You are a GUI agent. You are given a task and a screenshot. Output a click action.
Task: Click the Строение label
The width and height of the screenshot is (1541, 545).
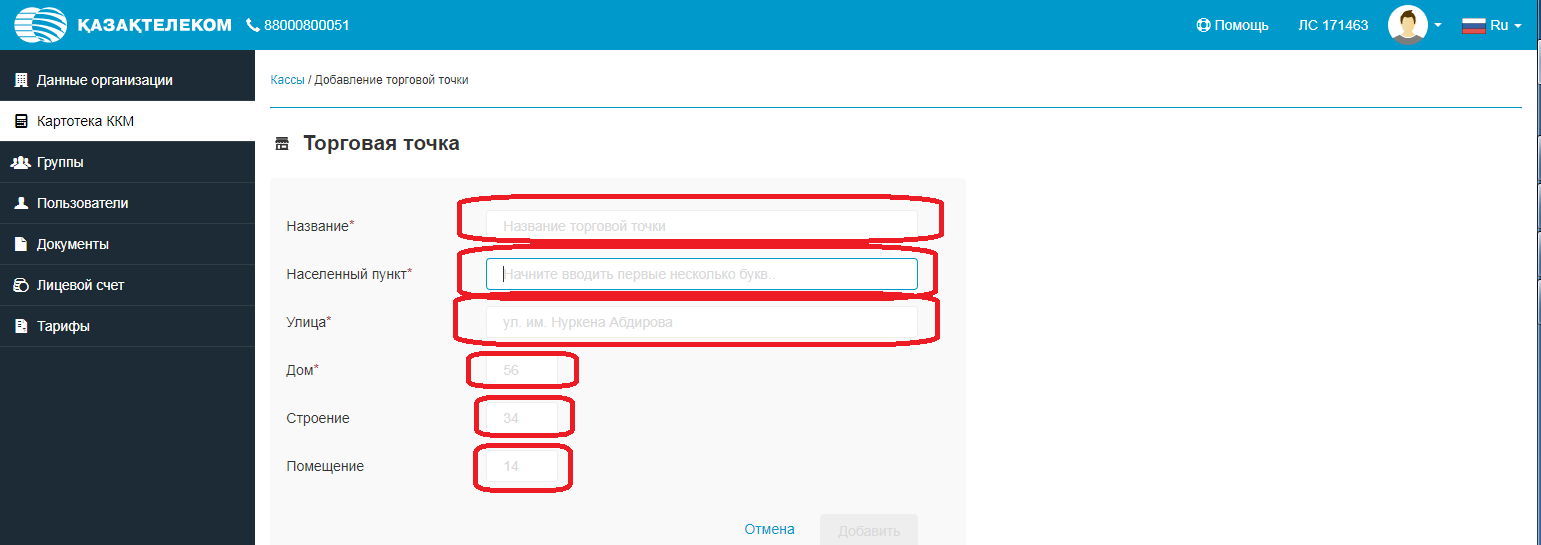[x=318, y=418]
